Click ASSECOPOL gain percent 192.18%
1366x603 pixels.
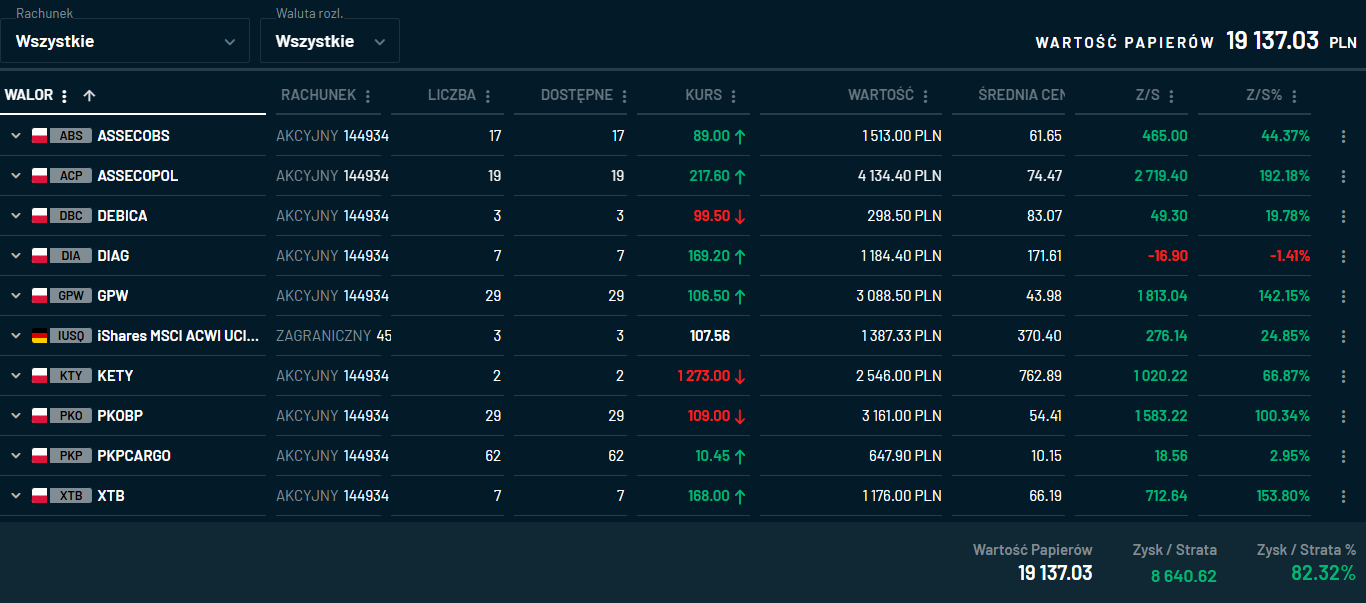(1285, 176)
